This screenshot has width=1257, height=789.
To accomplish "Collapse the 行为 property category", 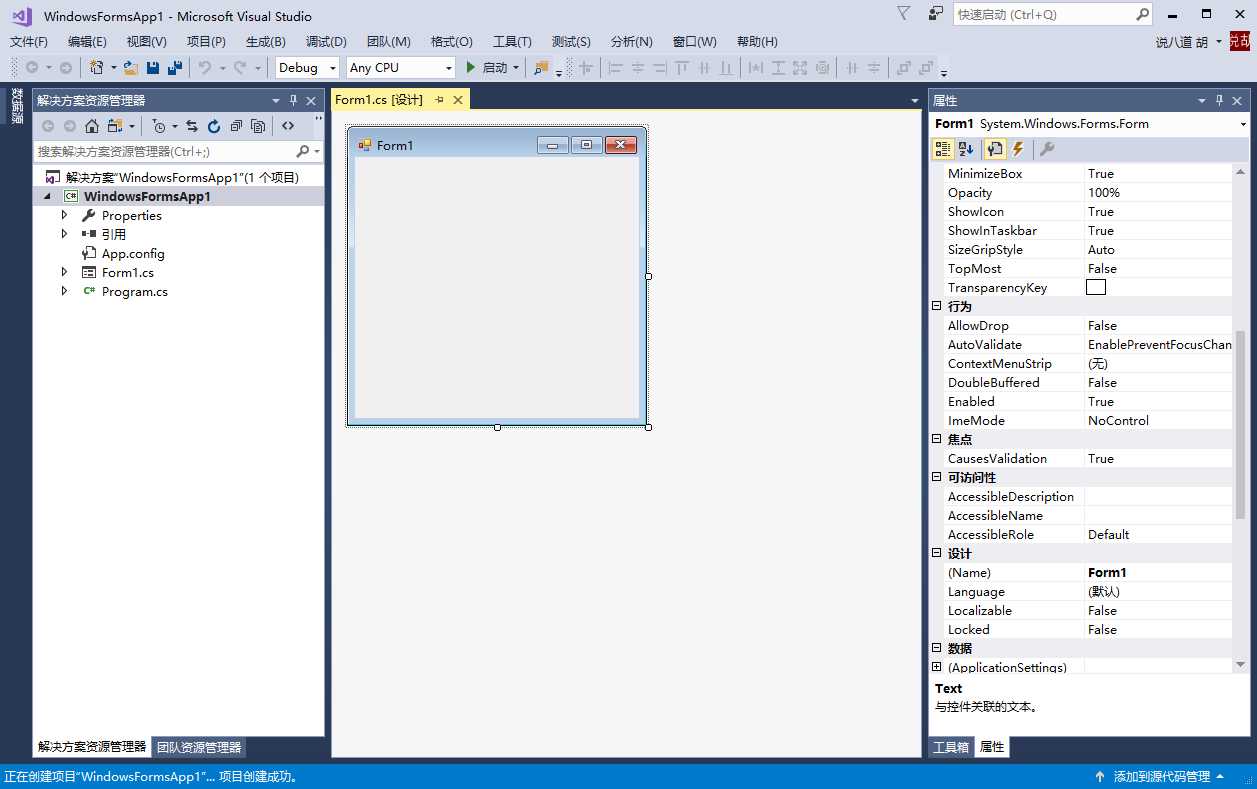I will 937,306.
